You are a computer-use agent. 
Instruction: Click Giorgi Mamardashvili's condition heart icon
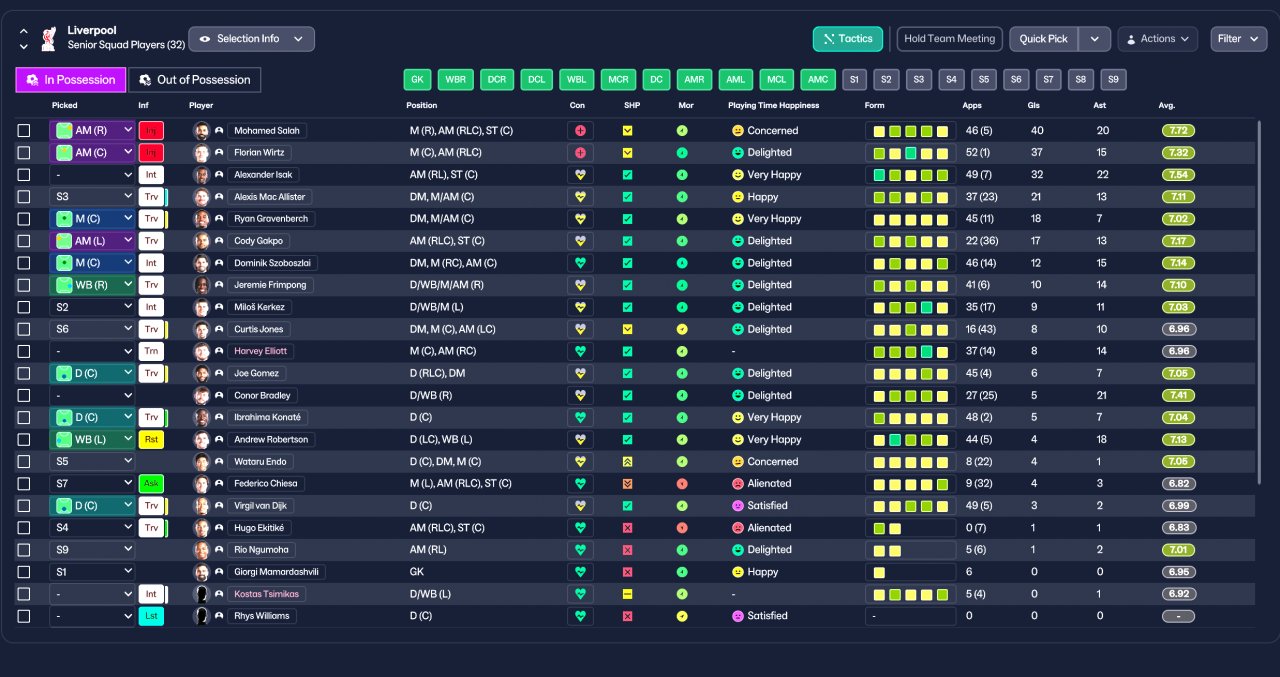click(x=580, y=571)
